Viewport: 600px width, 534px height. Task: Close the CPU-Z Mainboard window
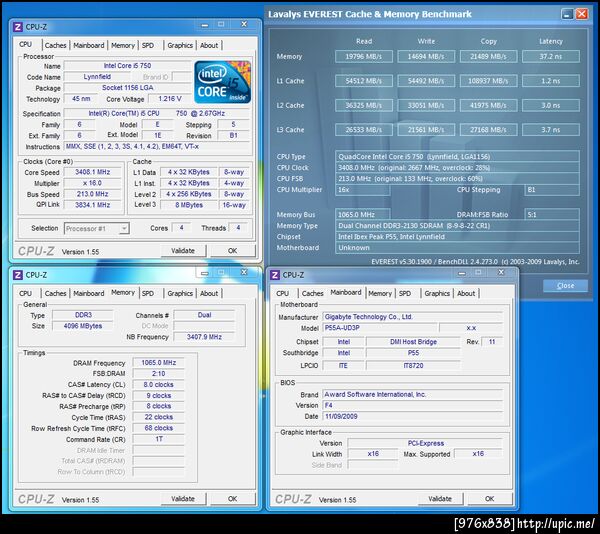[501, 272]
